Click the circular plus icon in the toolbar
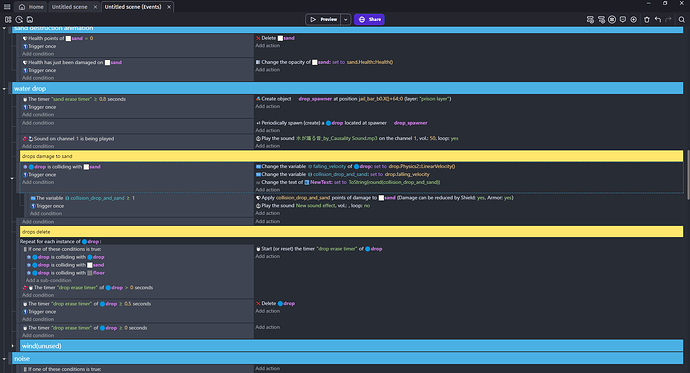Screen dimensions: 690x373 (634, 19)
